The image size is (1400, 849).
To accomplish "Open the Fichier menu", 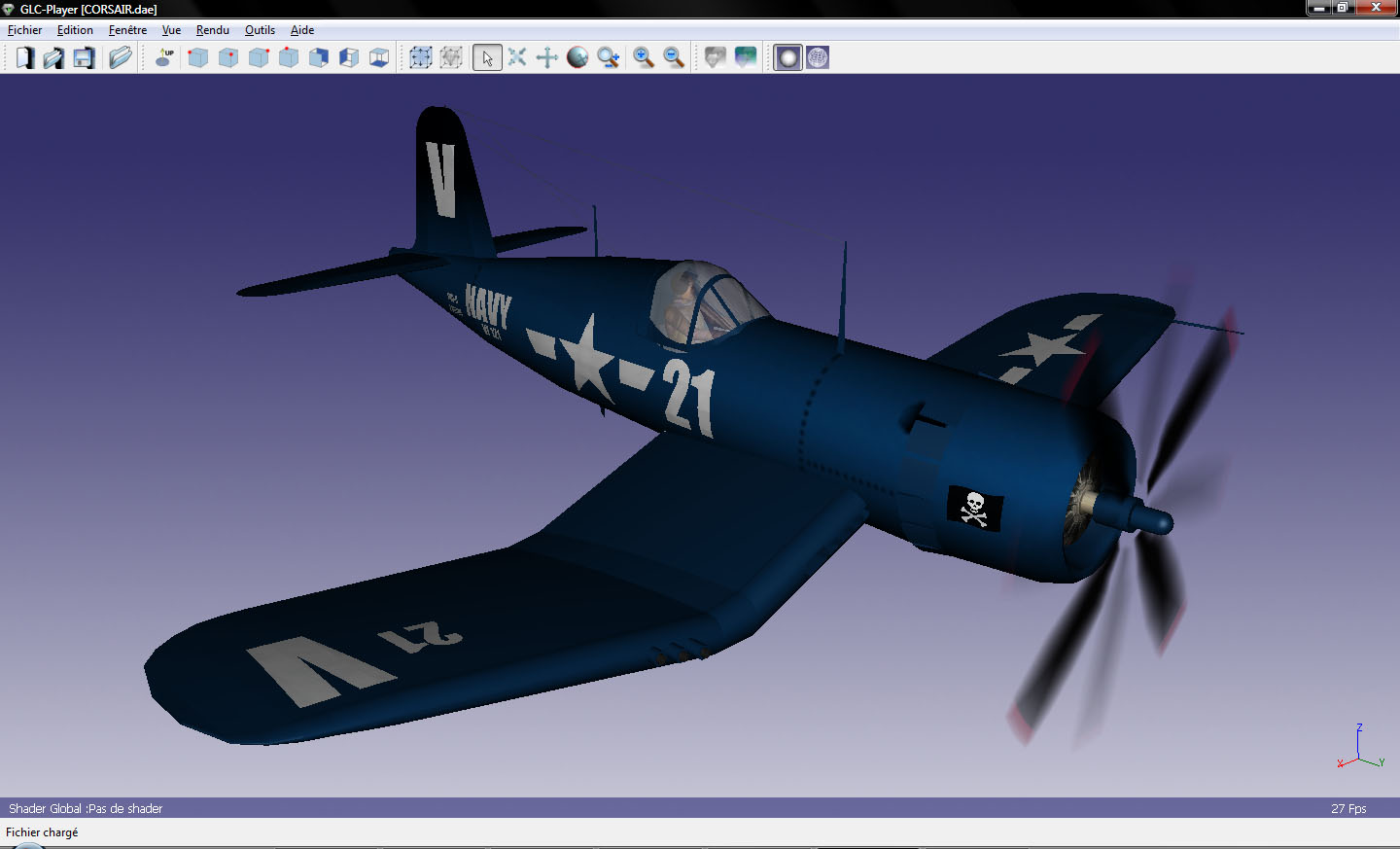I will [25, 30].
